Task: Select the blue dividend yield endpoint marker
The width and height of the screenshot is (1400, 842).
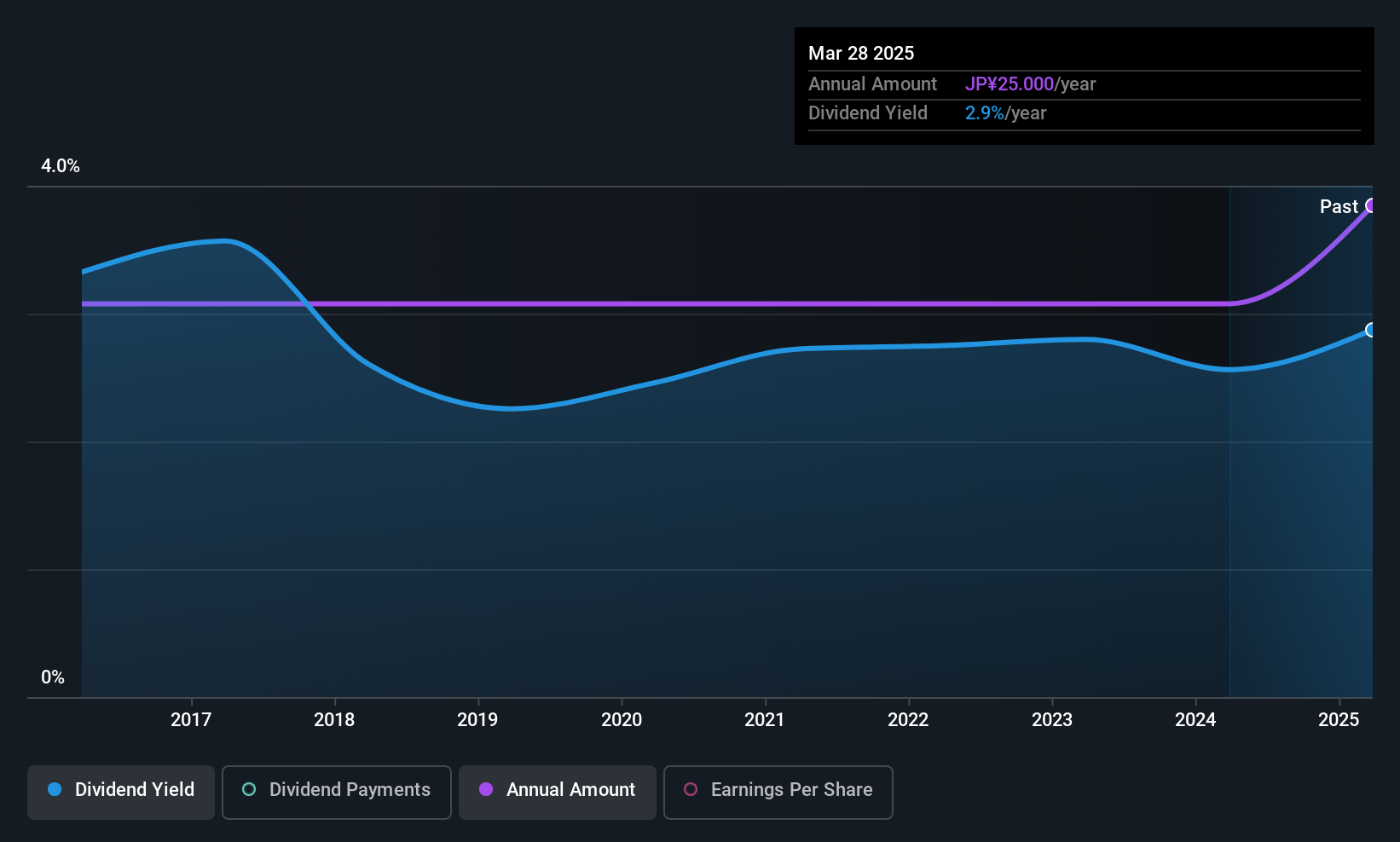Action: point(1371,330)
